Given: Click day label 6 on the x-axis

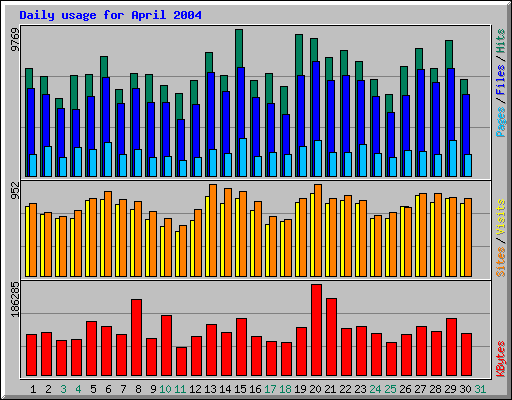Looking at the screenshot, I should pyautogui.click(x=108, y=389).
